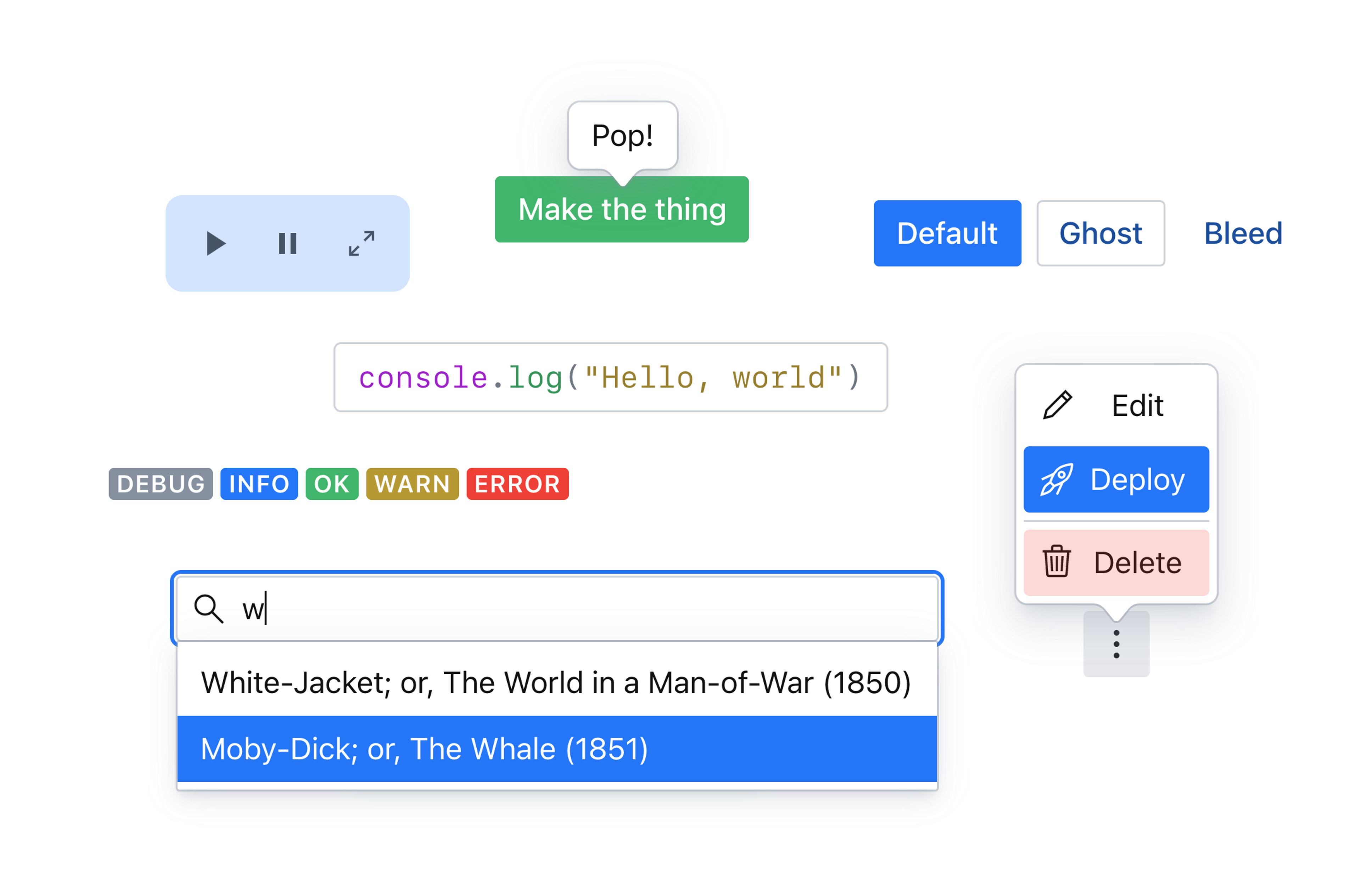Image resolution: width=1361 pixels, height=896 pixels.
Task: Click the expand fullscreen arrows icon
Action: point(362,244)
